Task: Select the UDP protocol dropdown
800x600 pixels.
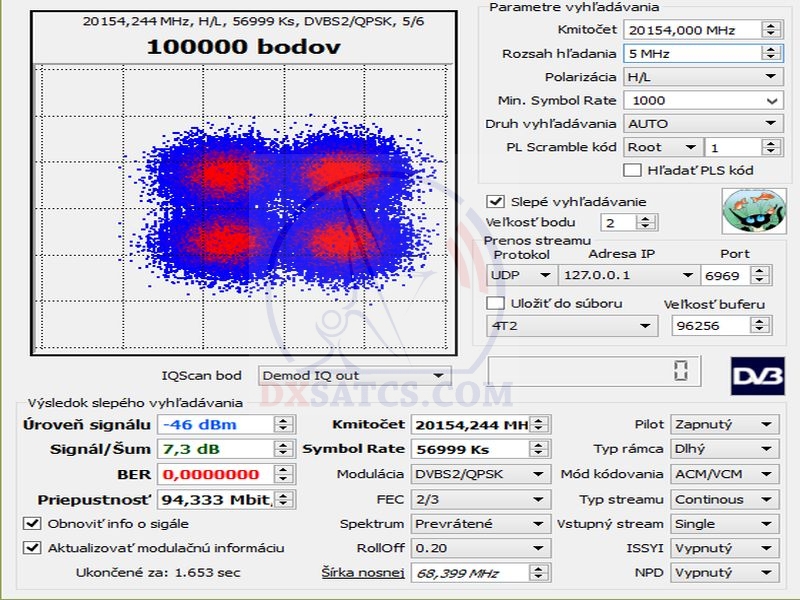Action: click(521, 275)
